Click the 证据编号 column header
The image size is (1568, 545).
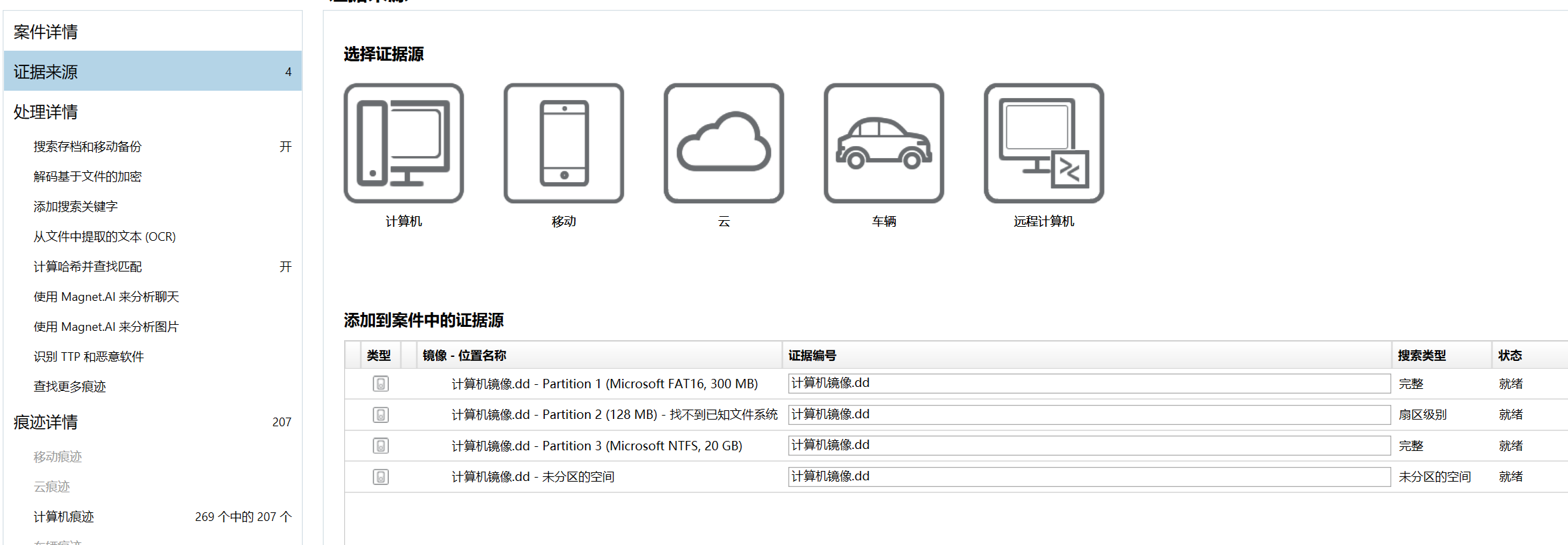[x=1087, y=356]
